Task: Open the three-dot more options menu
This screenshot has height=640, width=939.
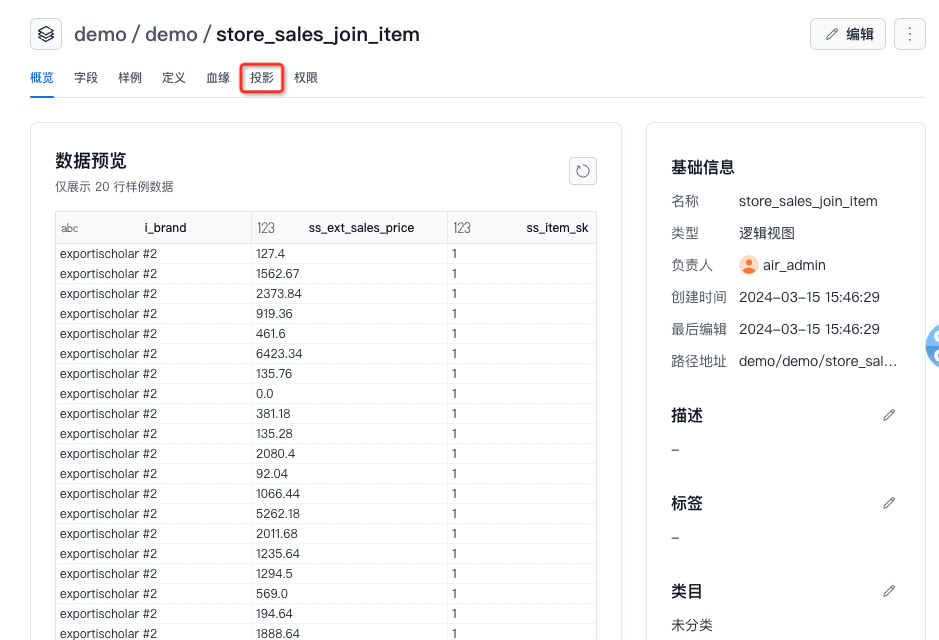Action: coord(909,34)
